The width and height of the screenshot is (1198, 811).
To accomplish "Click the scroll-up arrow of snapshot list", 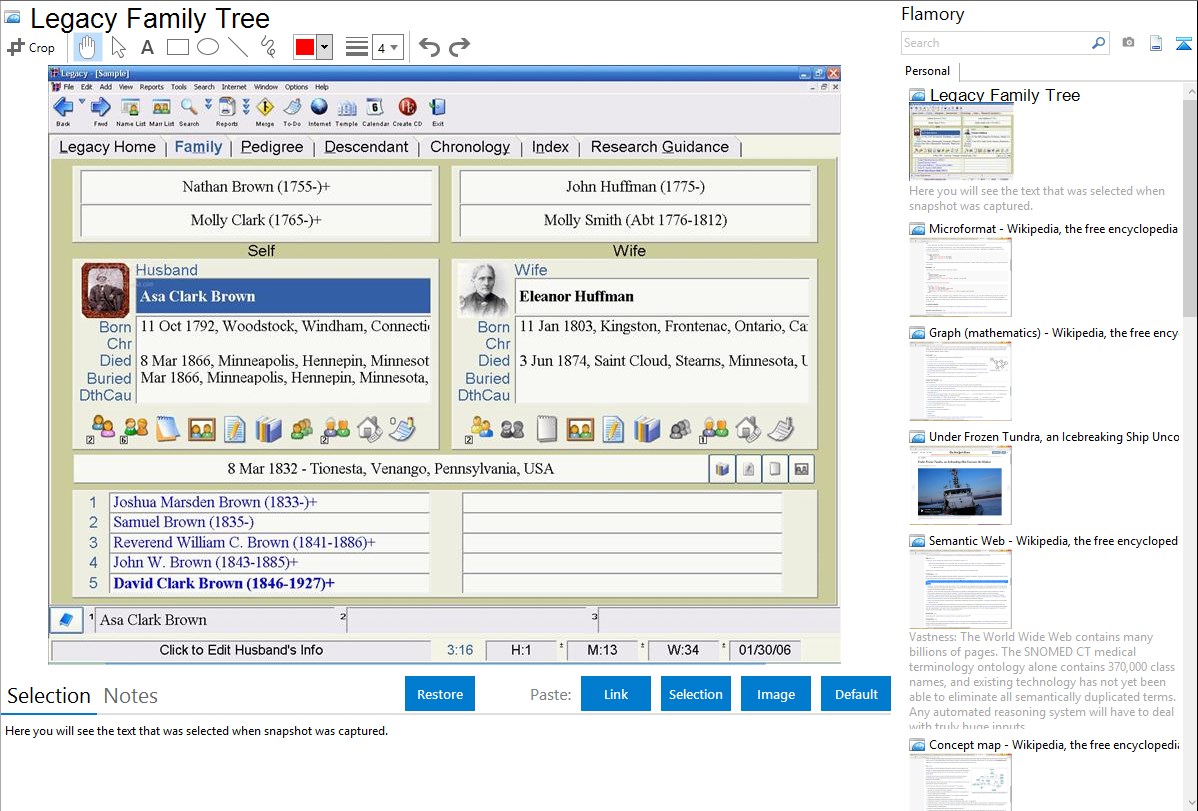I will [1190, 91].
